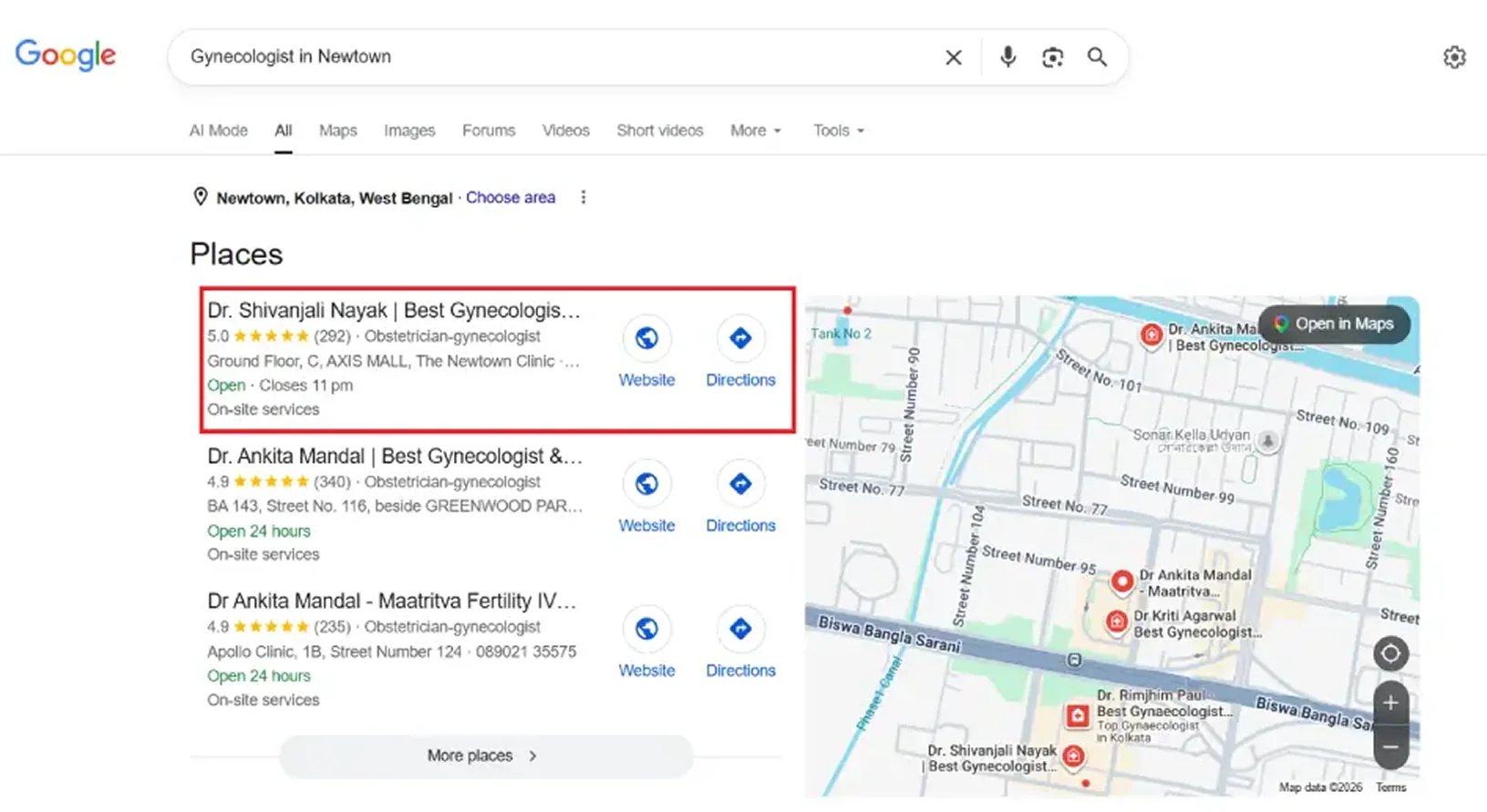Select the Dr. Shivanjali Nayak map pin
Screen dimensions: 1487x812
pos(1074,755)
